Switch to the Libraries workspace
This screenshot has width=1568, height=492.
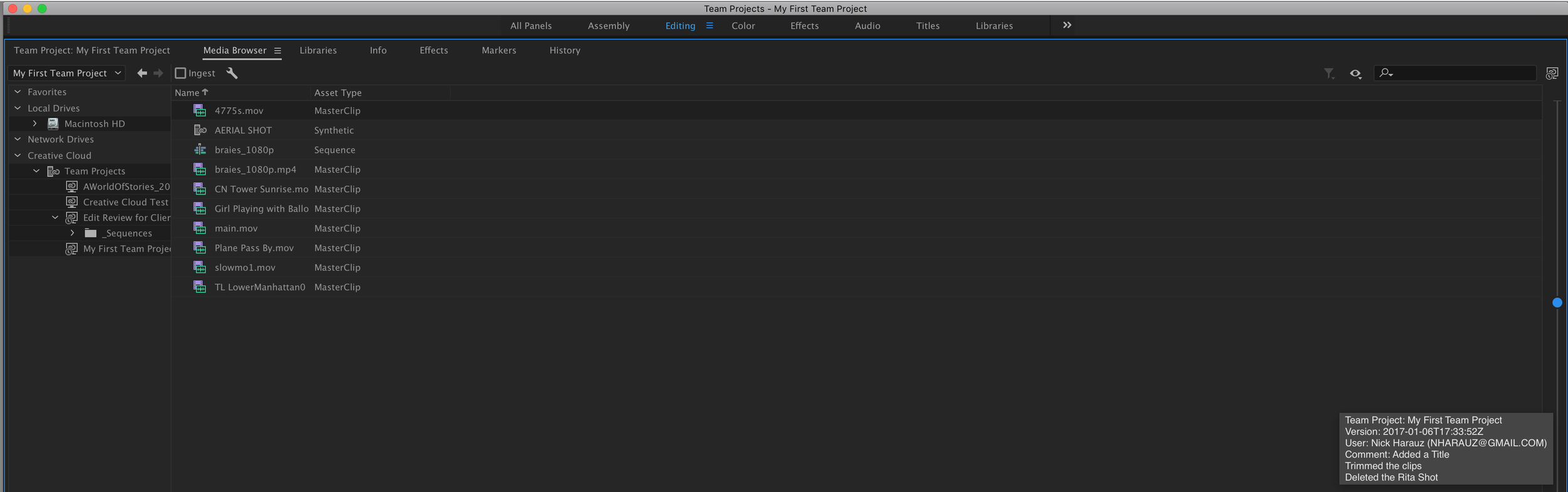(994, 26)
